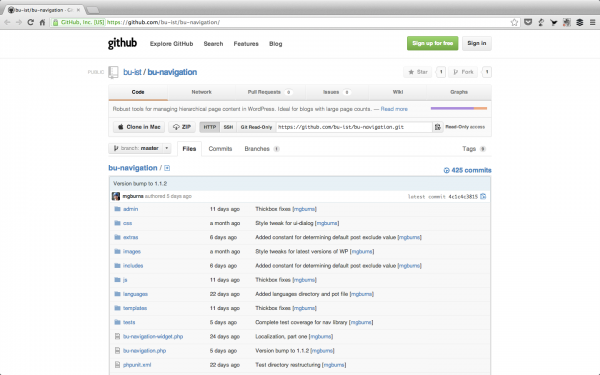Click the browser home icon

[x=42, y=22]
